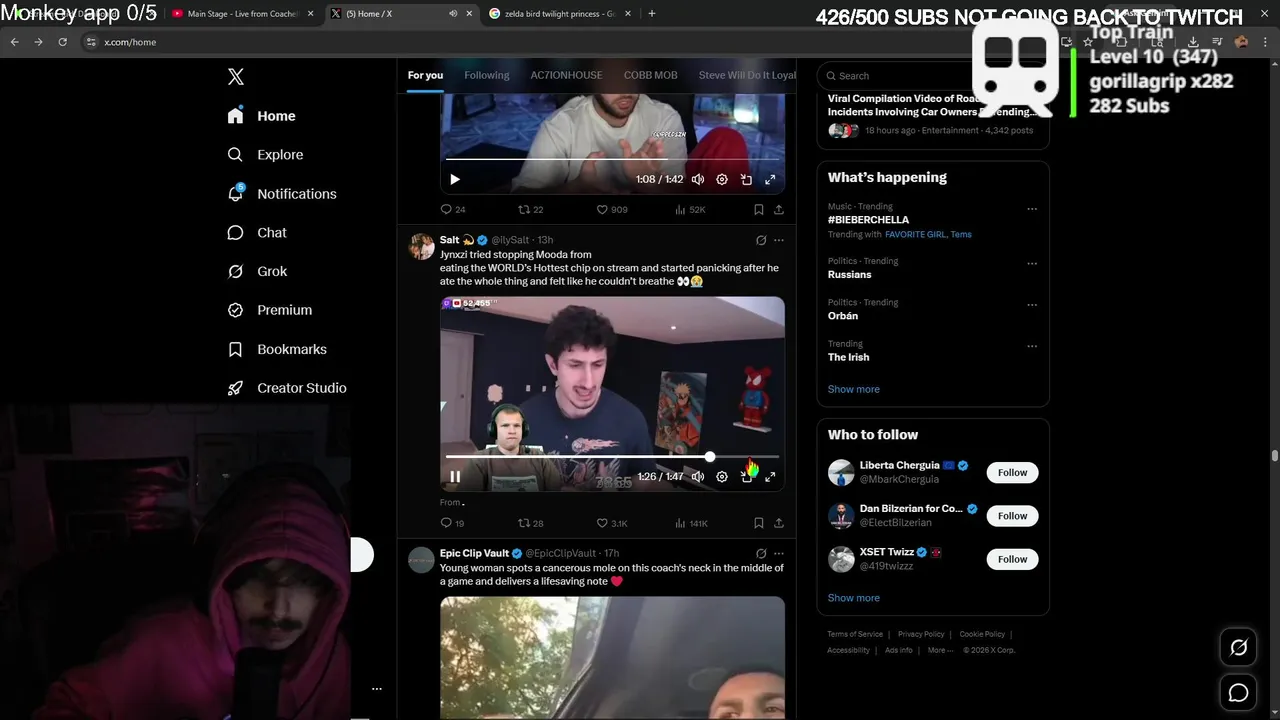The height and width of the screenshot is (720, 1280).
Task: View 141K analytics on Salt's post
Action: 691,523
